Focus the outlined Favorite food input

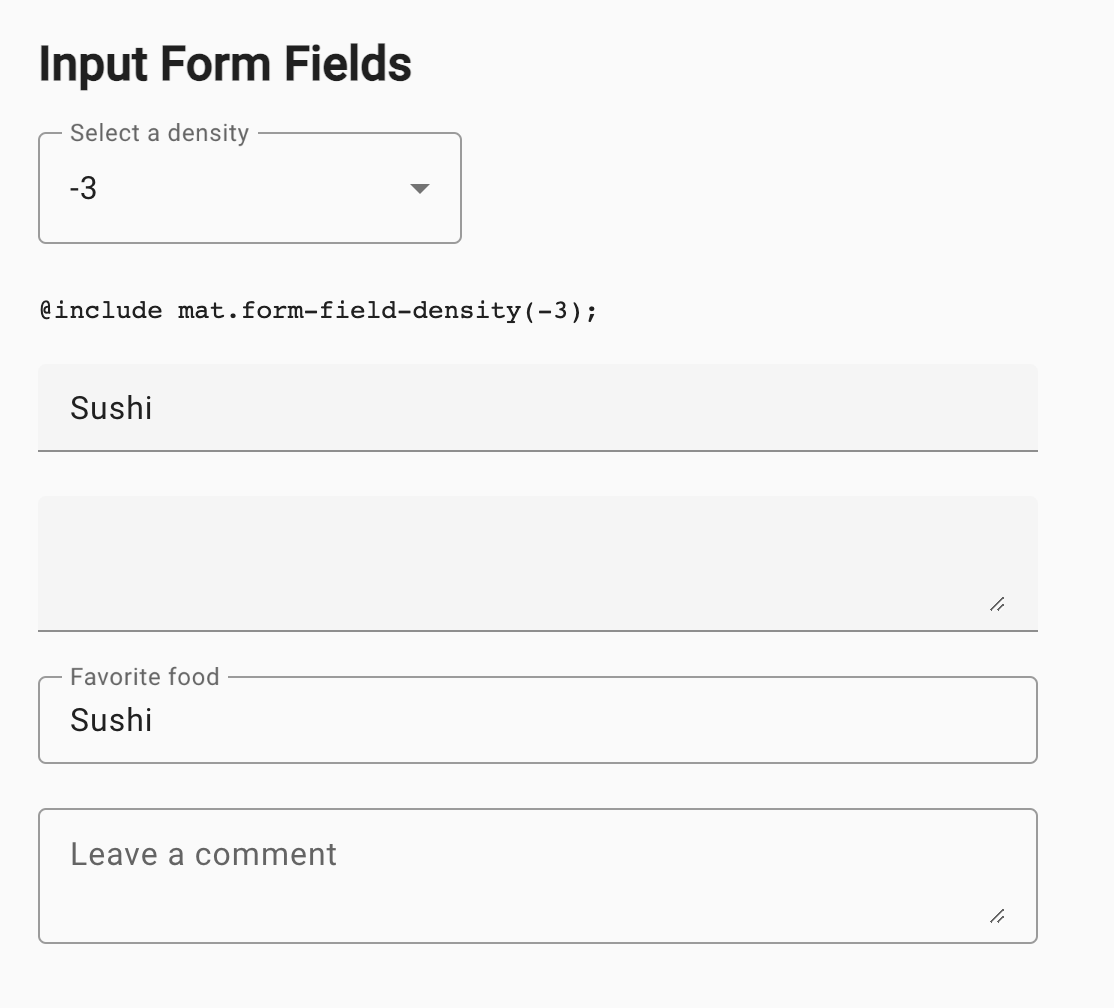point(538,720)
